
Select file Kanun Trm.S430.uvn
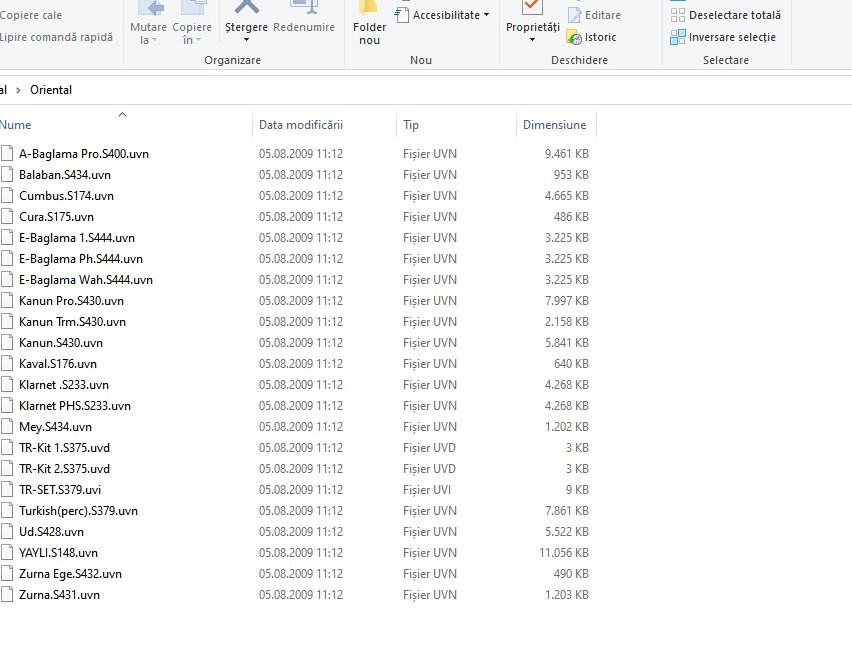[72, 322]
